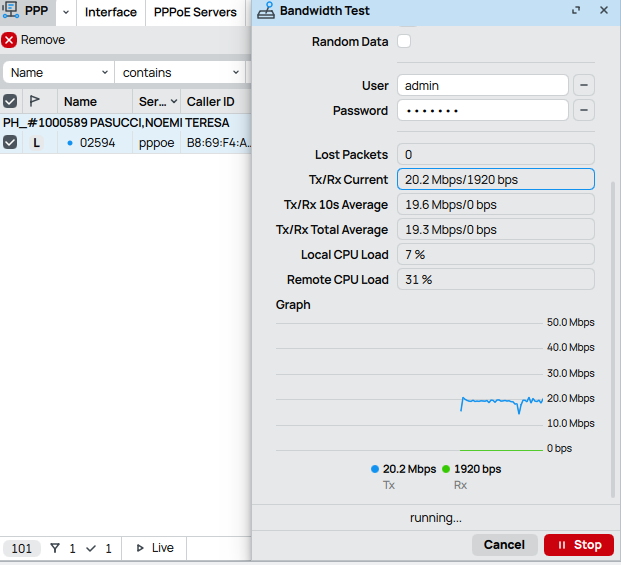Click the PPP network icon

12,12
